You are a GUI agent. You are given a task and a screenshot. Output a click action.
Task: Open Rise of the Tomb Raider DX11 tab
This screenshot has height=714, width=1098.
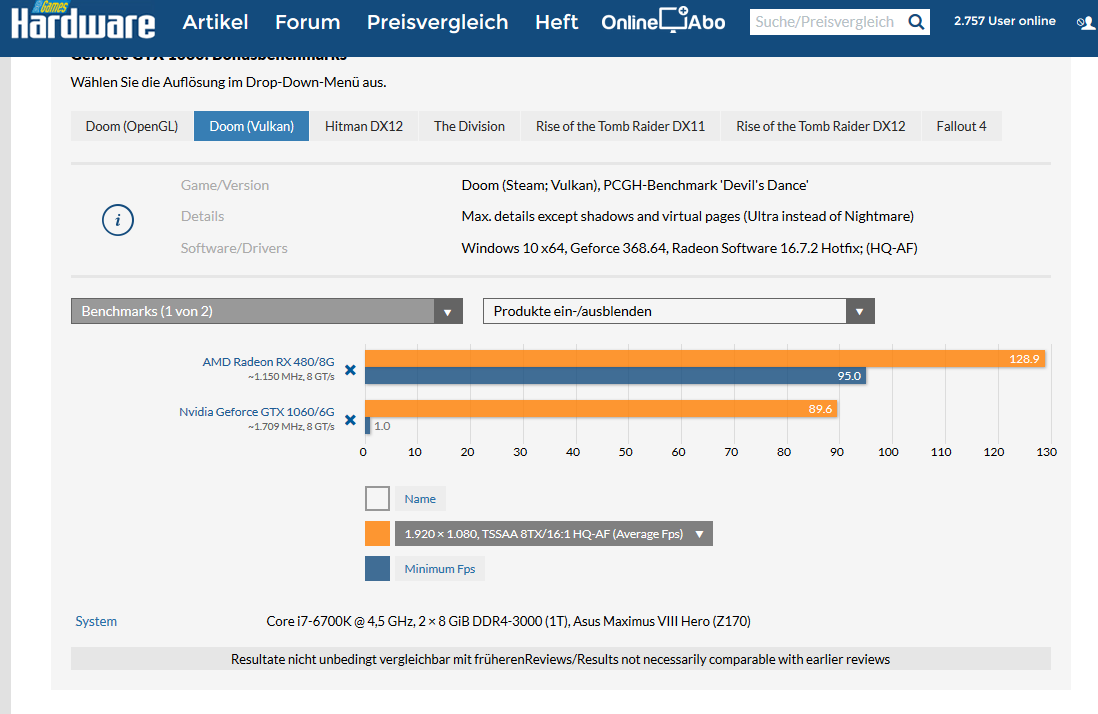pyautogui.click(x=620, y=126)
